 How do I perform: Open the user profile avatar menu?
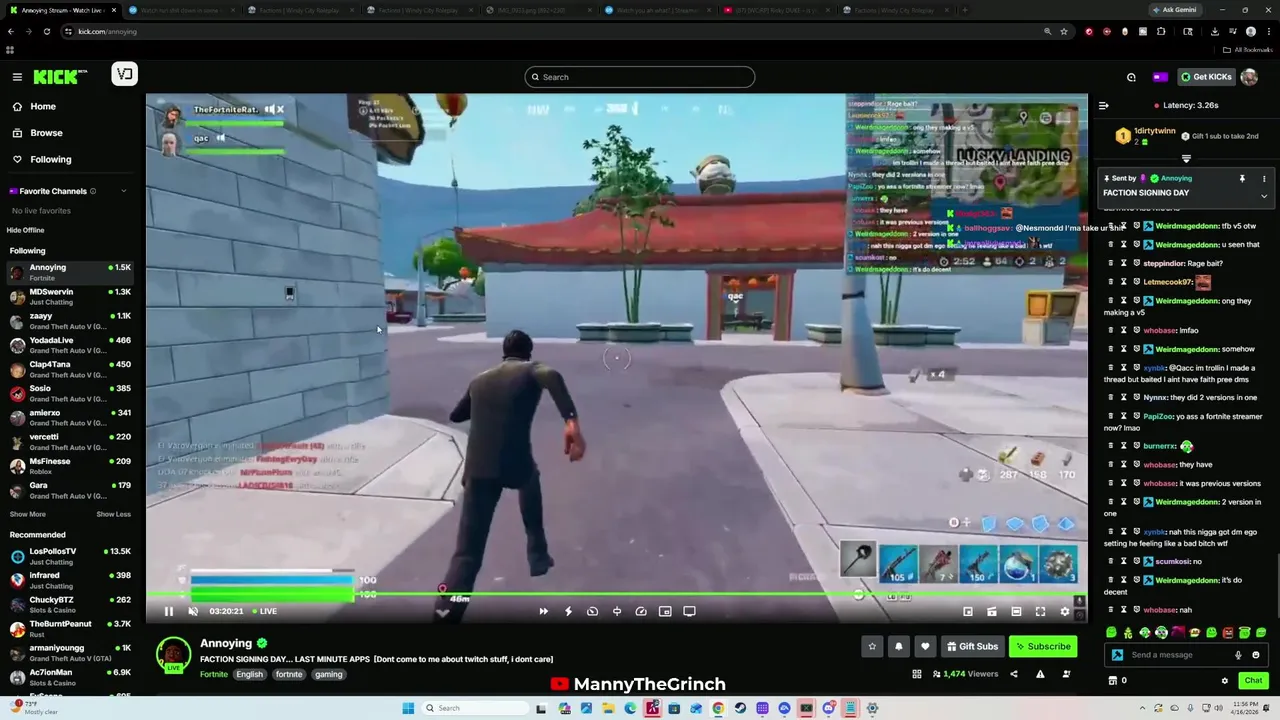point(1249,77)
